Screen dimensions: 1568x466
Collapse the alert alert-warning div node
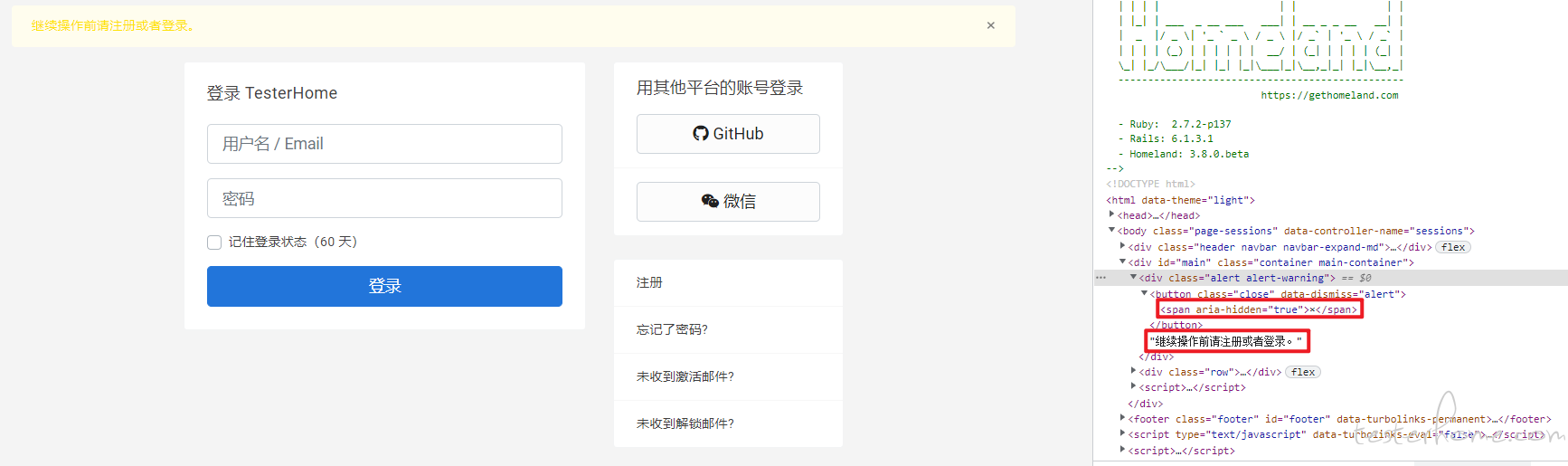(1134, 278)
